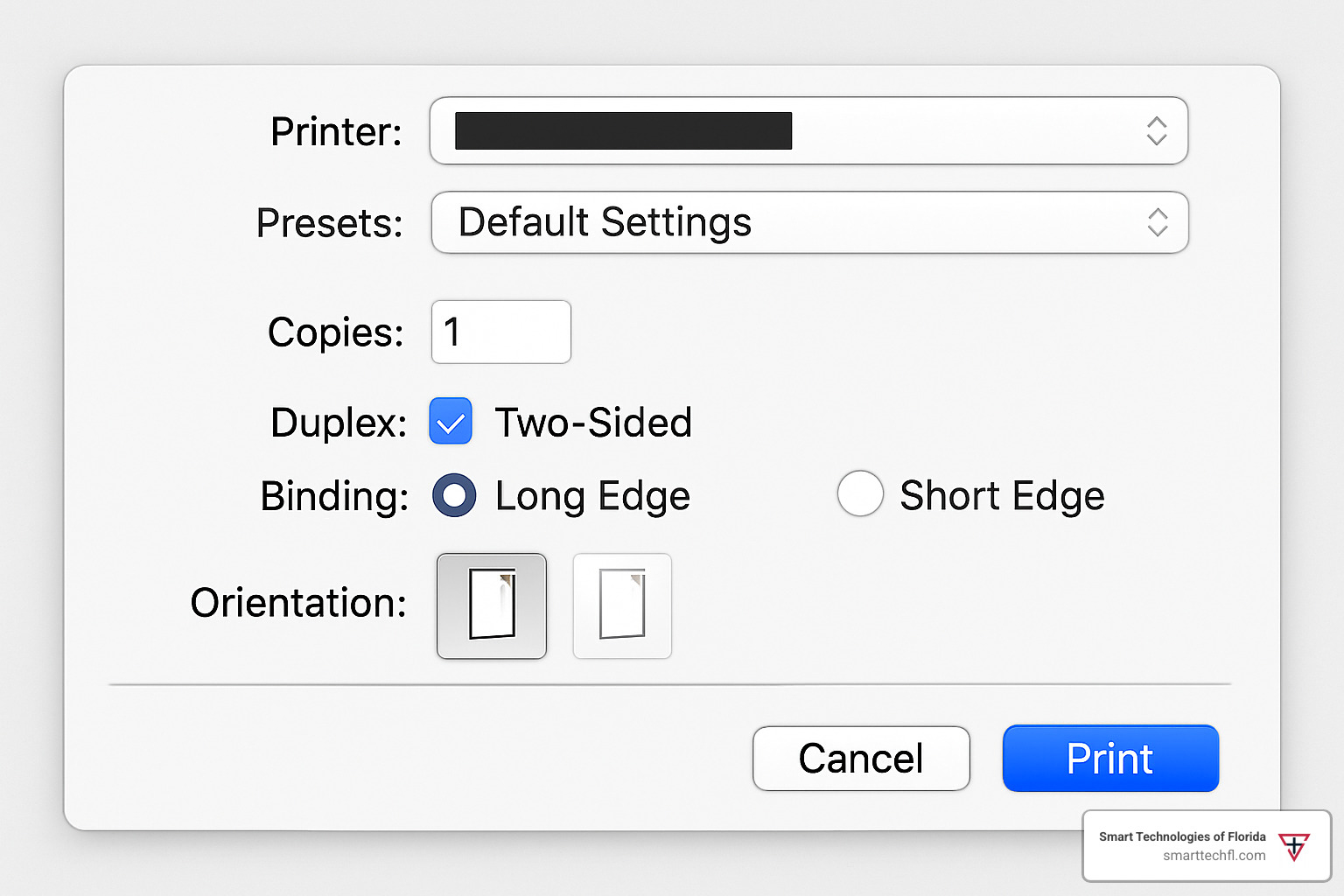
Task: Choose the unselected orientation page icon
Action: (x=622, y=605)
